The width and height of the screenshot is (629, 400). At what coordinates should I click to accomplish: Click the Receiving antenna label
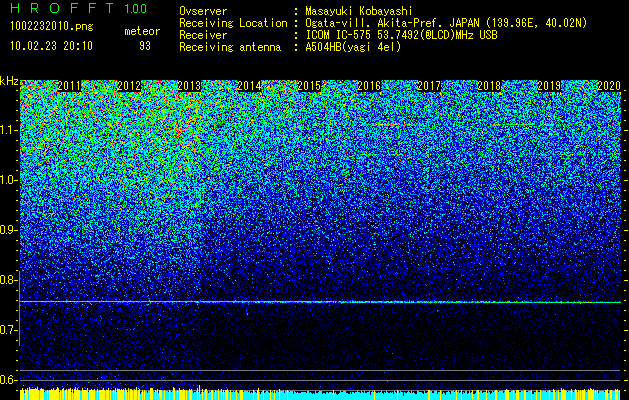tap(230, 47)
